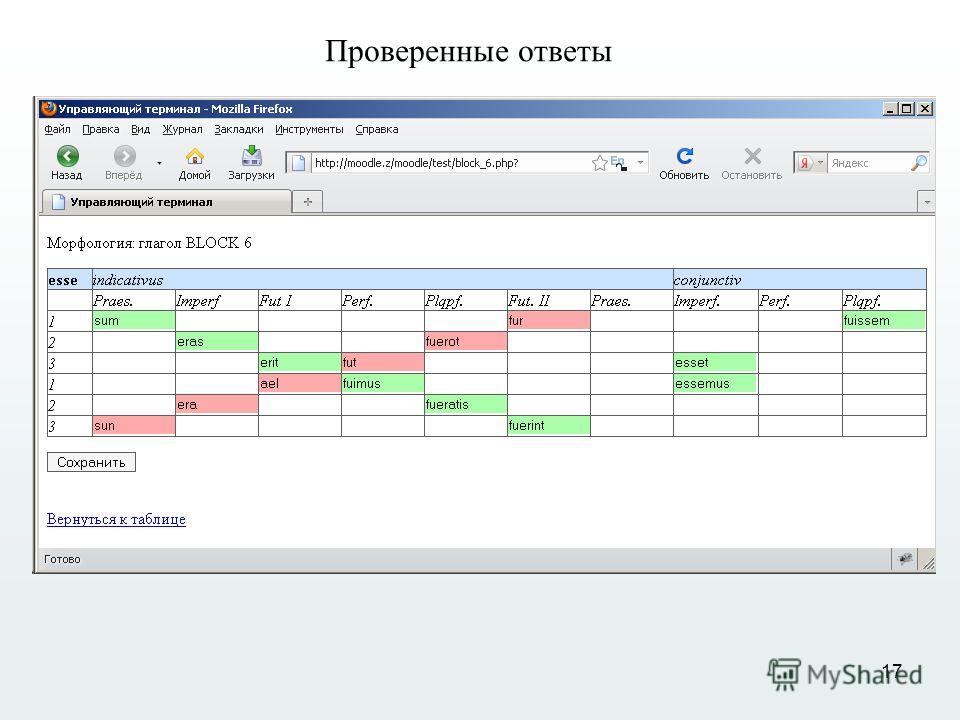Click into the Яндекс search field
The width and height of the screenshot is (960, 720).
[x=869, y=163]
